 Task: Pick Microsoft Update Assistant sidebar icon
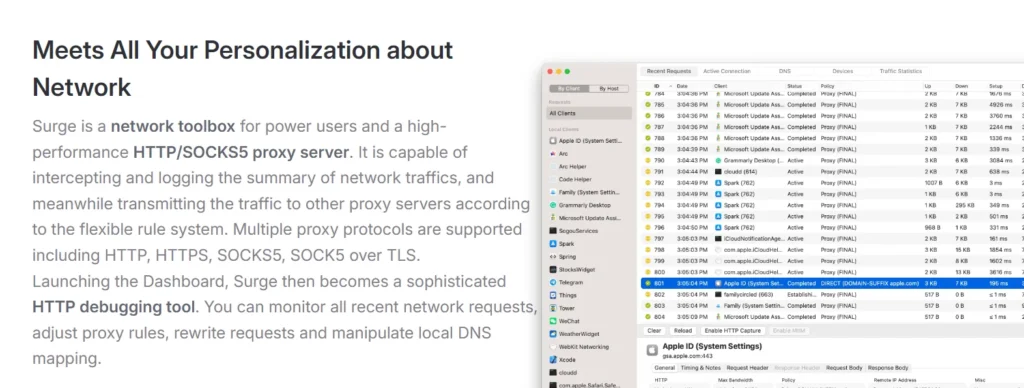click(553, 218)
